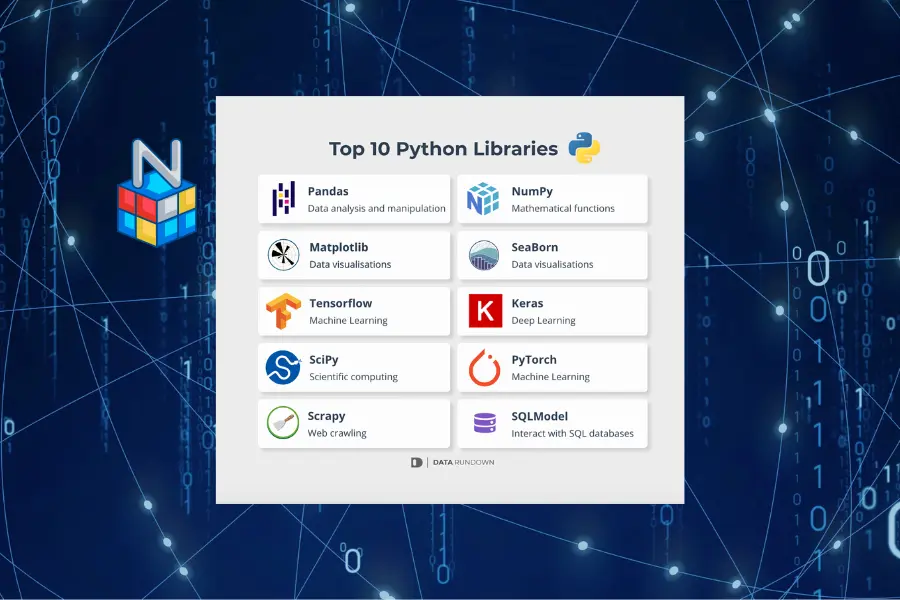Click 'Data visualisations' under Matplotlib

click(x=350, y=265)
